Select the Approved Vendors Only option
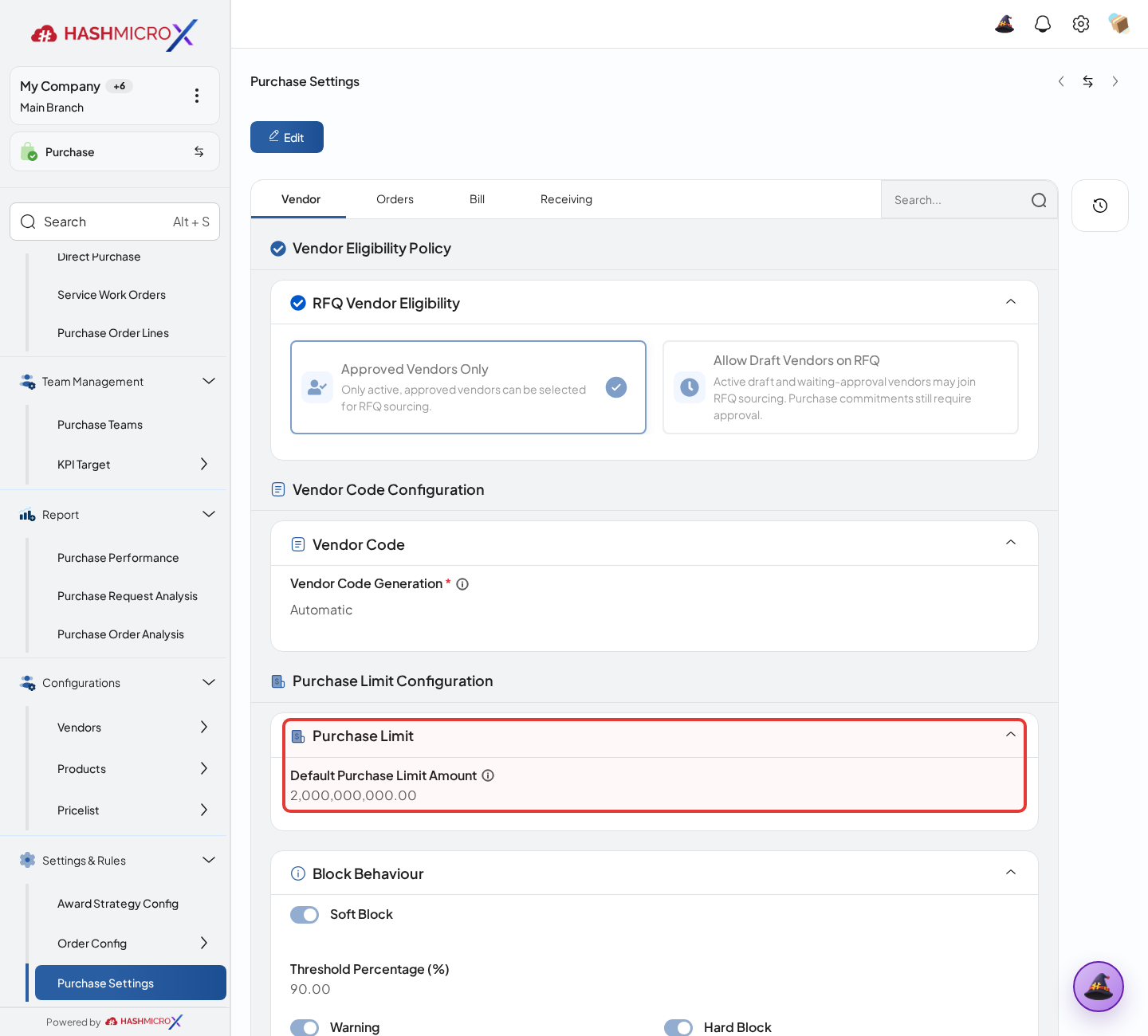Image resolution: width=1148 pixels, height=1036 pixels. (x=468, y=387)
